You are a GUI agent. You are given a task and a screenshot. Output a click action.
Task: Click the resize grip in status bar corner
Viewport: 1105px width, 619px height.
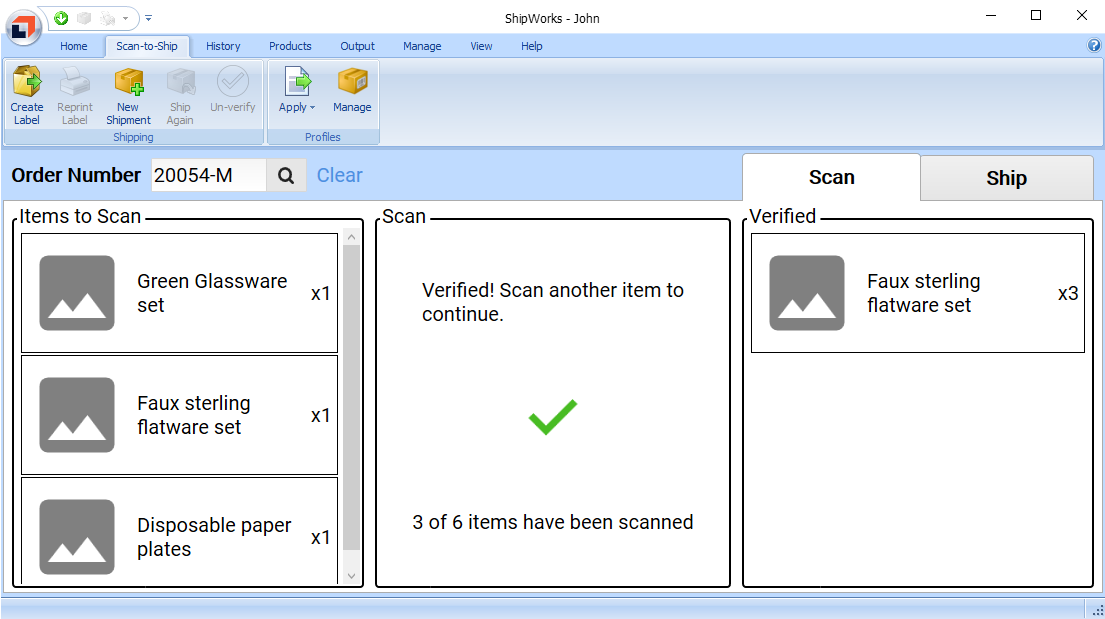(1097, 611)
